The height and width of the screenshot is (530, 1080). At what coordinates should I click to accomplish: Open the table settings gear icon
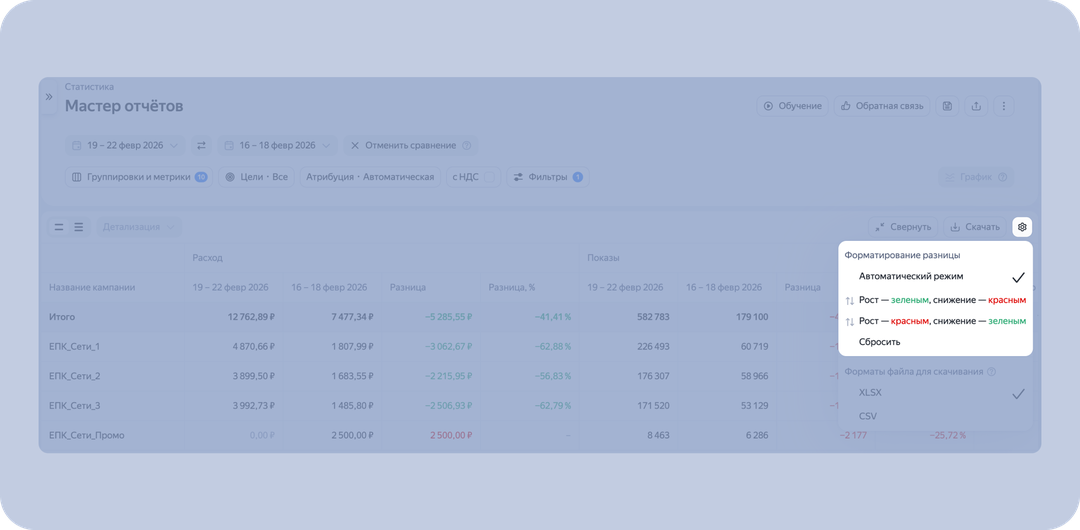tap(1022, 227)
